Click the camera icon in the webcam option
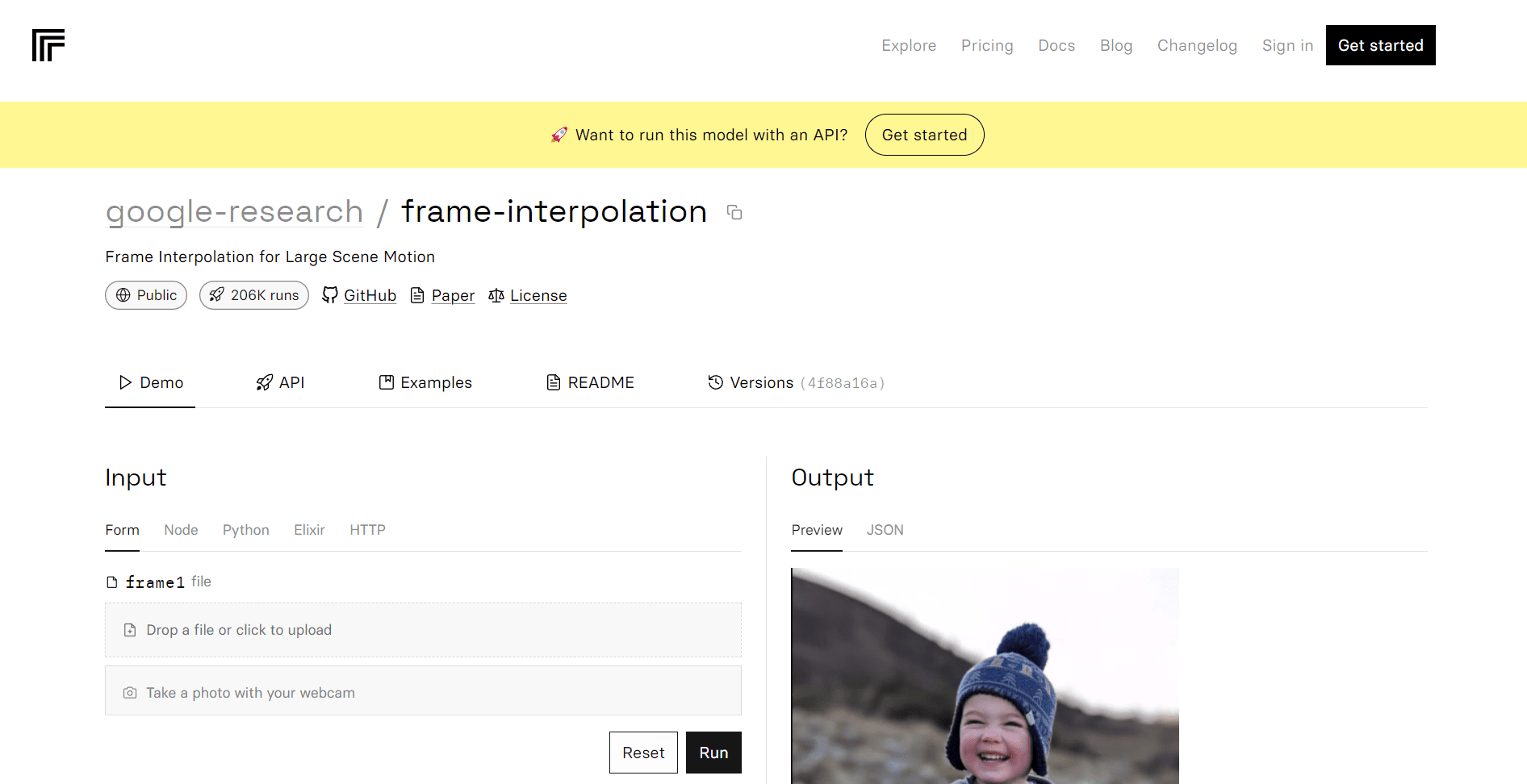1527x784 pixels. coord(130,692)
